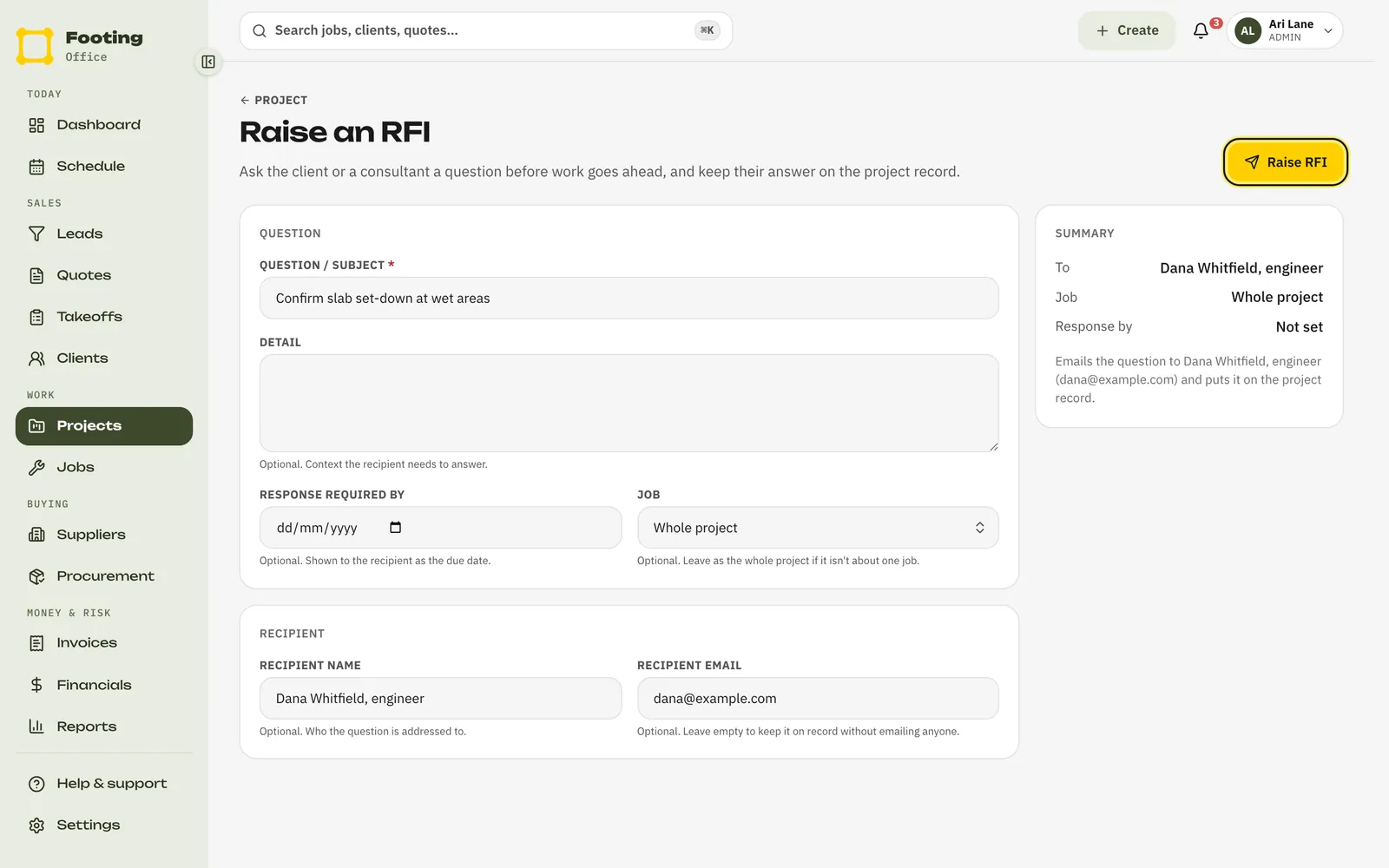The width and height of the screenshot is (1389, 868).
Task: Click the Recipient Name field
Action: pyautogui.click(x=440, y=699)
